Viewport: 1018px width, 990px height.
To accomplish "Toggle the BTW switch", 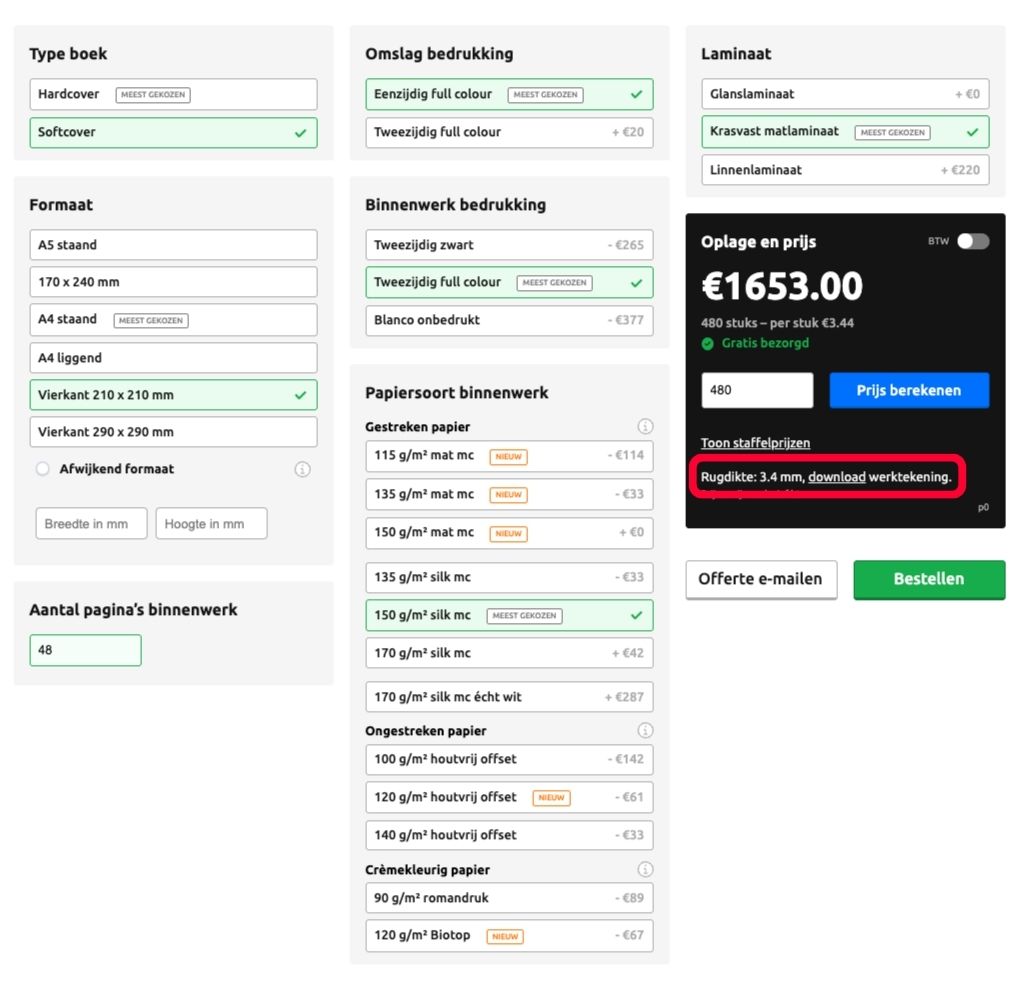I will coord(973,241).
